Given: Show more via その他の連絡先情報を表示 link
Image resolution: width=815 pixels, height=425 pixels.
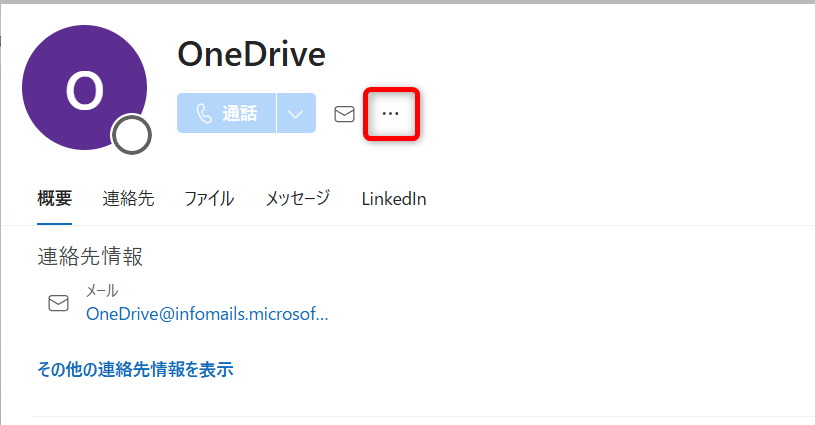Looking at the screenshot, I should pyautogui.click(x=135, y=369).
